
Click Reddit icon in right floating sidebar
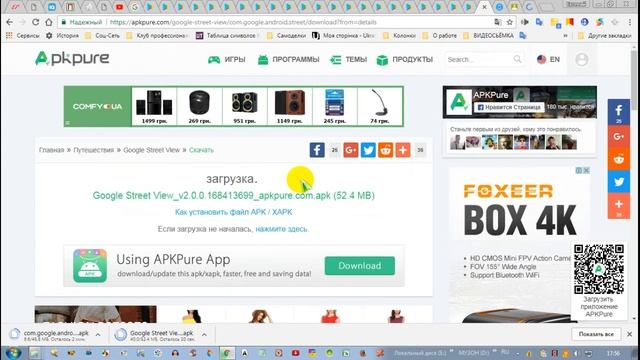(x=619, y=159)
